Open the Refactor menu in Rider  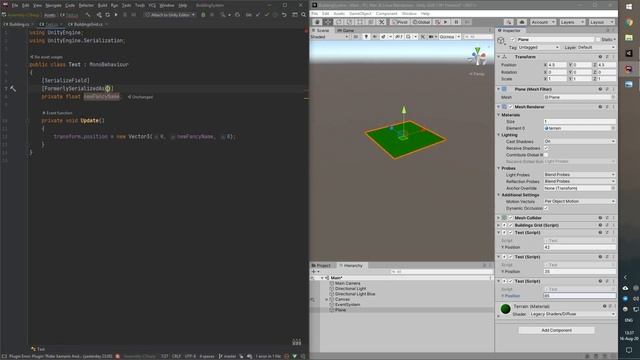coord(86,5)
